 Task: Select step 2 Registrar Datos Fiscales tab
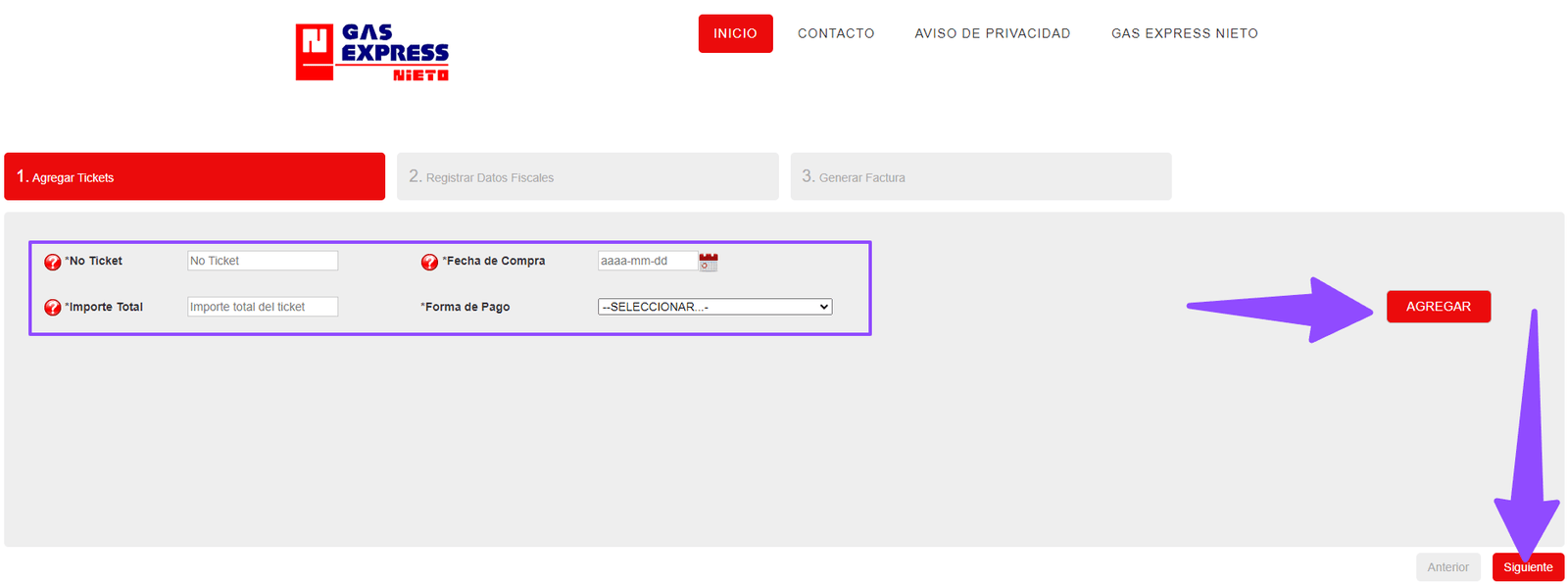[x=588, y=176]
